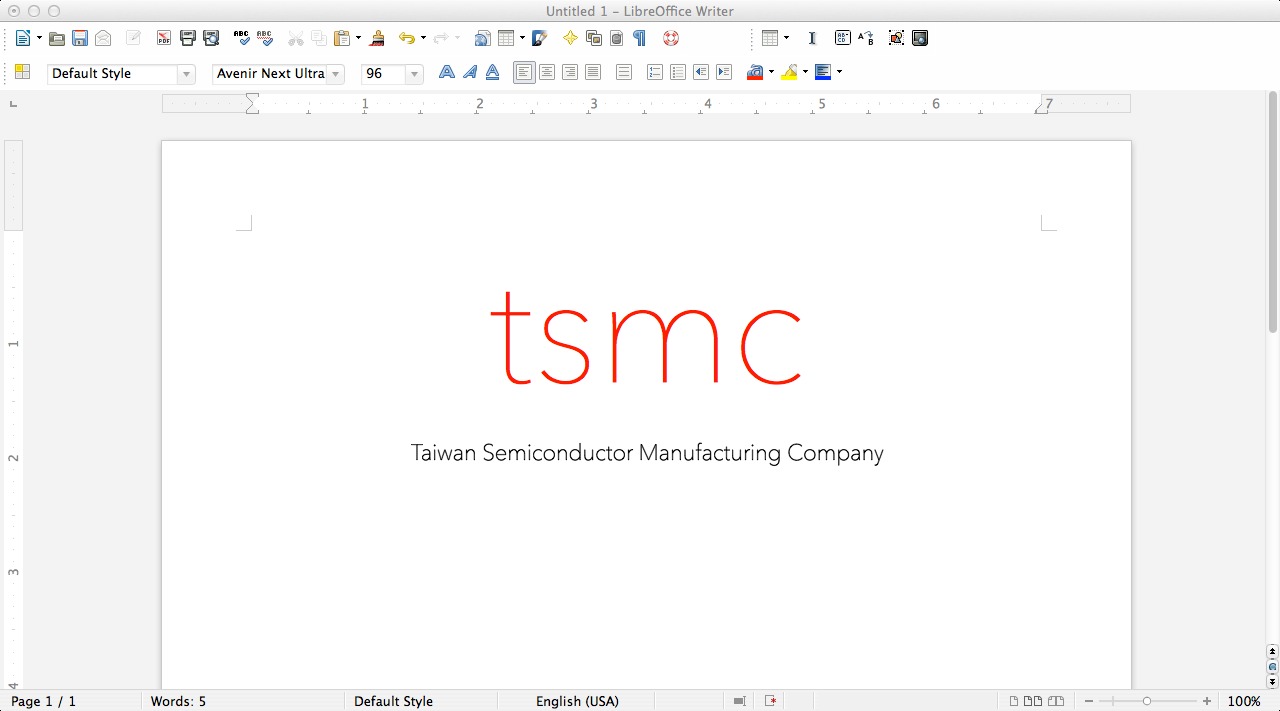
Task: Open the Gallery icon
Action: click(594, 38)
